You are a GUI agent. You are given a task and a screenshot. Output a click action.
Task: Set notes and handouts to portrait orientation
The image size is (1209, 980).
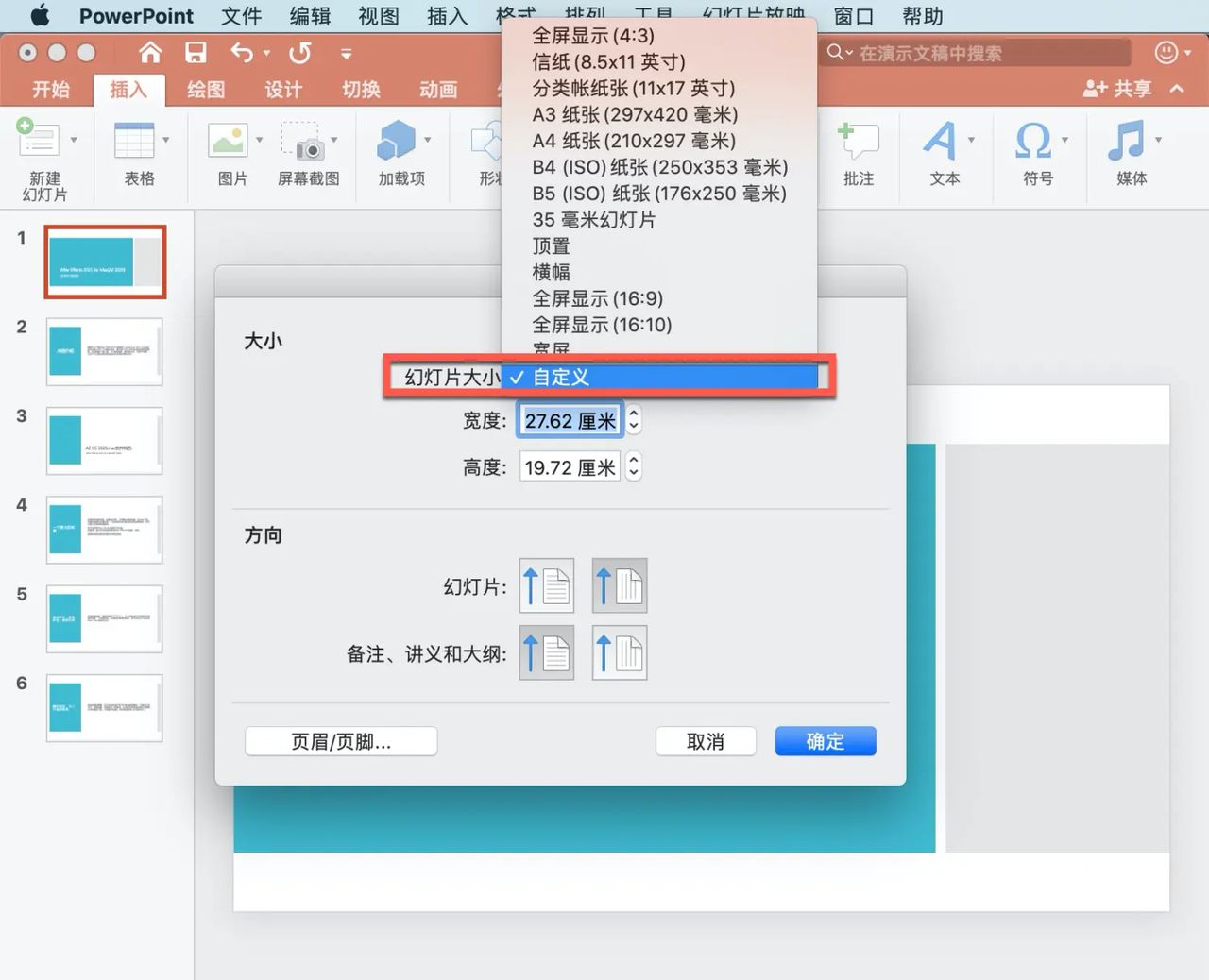pyautogui.click(x=546, y=653)
